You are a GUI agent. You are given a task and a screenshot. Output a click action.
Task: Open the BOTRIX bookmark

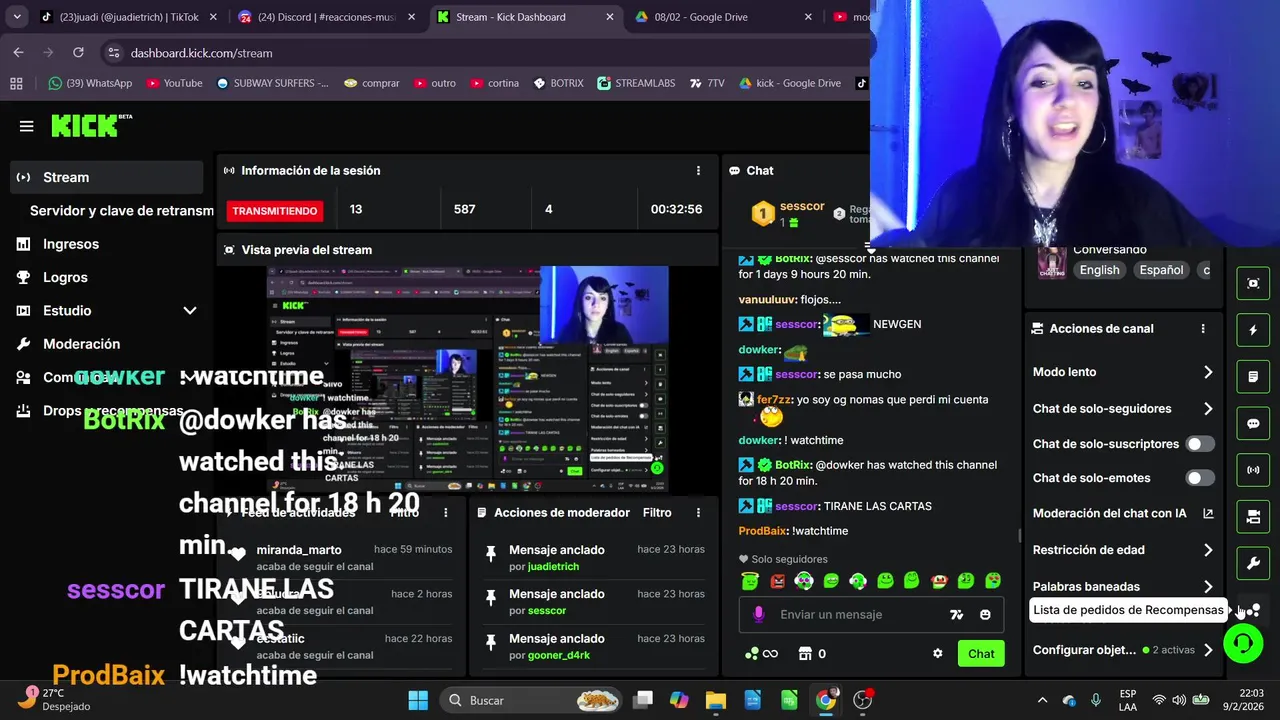point(558,83)
